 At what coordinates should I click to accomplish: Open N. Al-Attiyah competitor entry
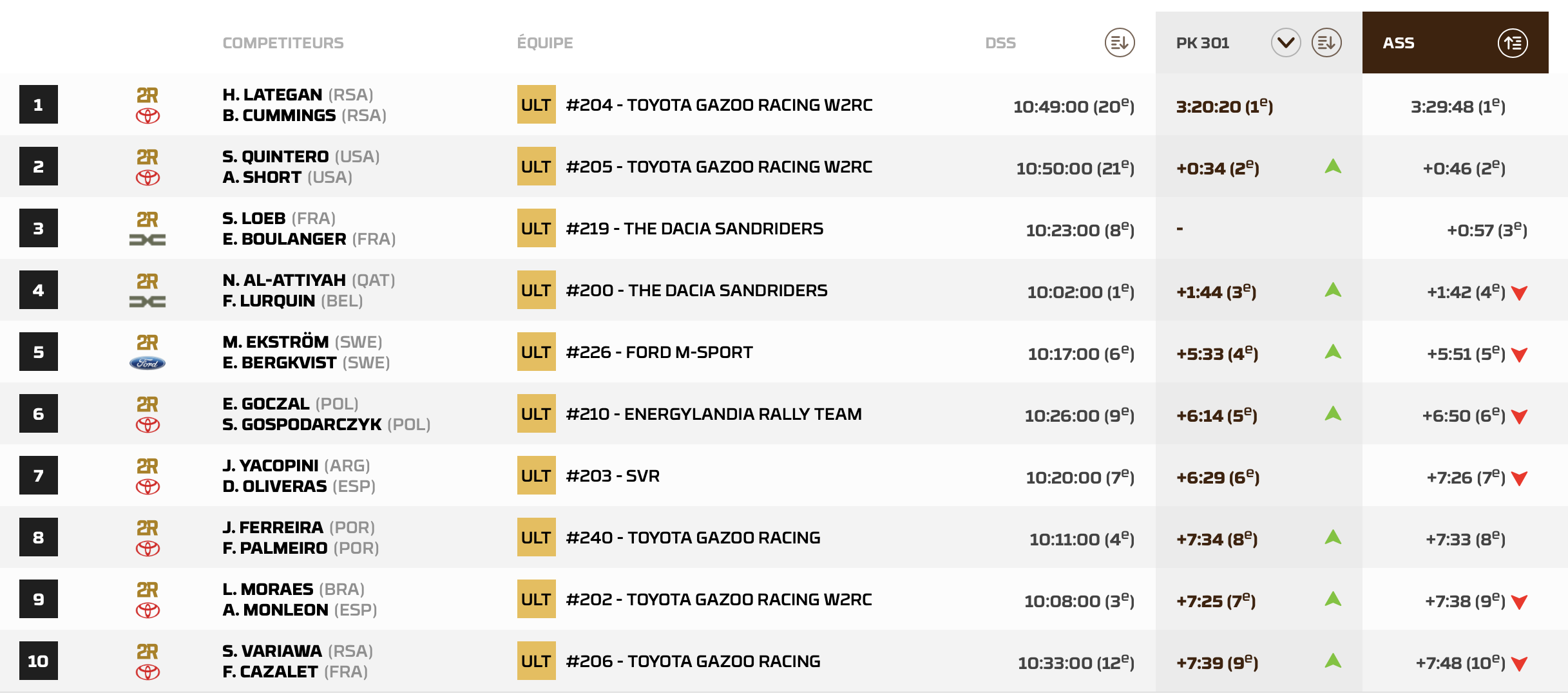point(284,280)
